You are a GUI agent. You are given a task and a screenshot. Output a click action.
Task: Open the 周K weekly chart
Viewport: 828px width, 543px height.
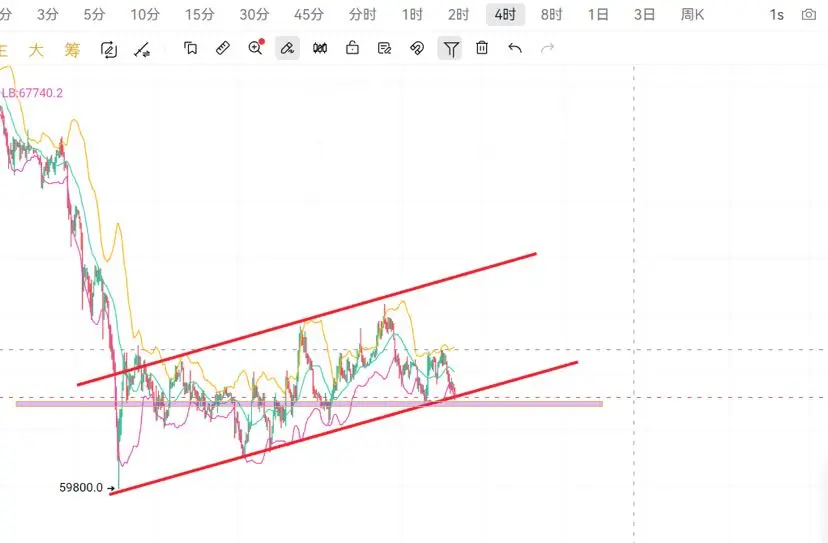[x=692, y=15]
